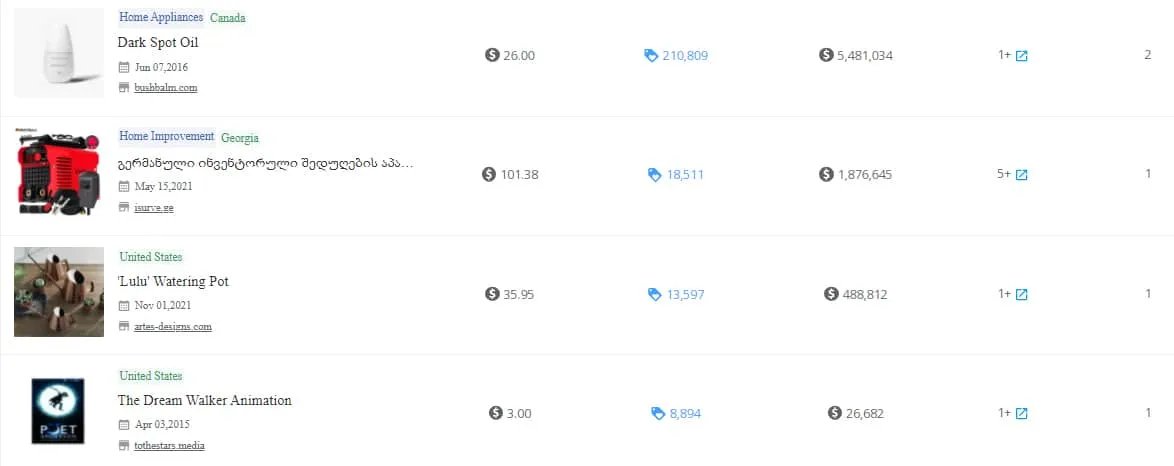Click the 13,597 sales count link
Screen dimensions: 1174x466
[685, 294]
